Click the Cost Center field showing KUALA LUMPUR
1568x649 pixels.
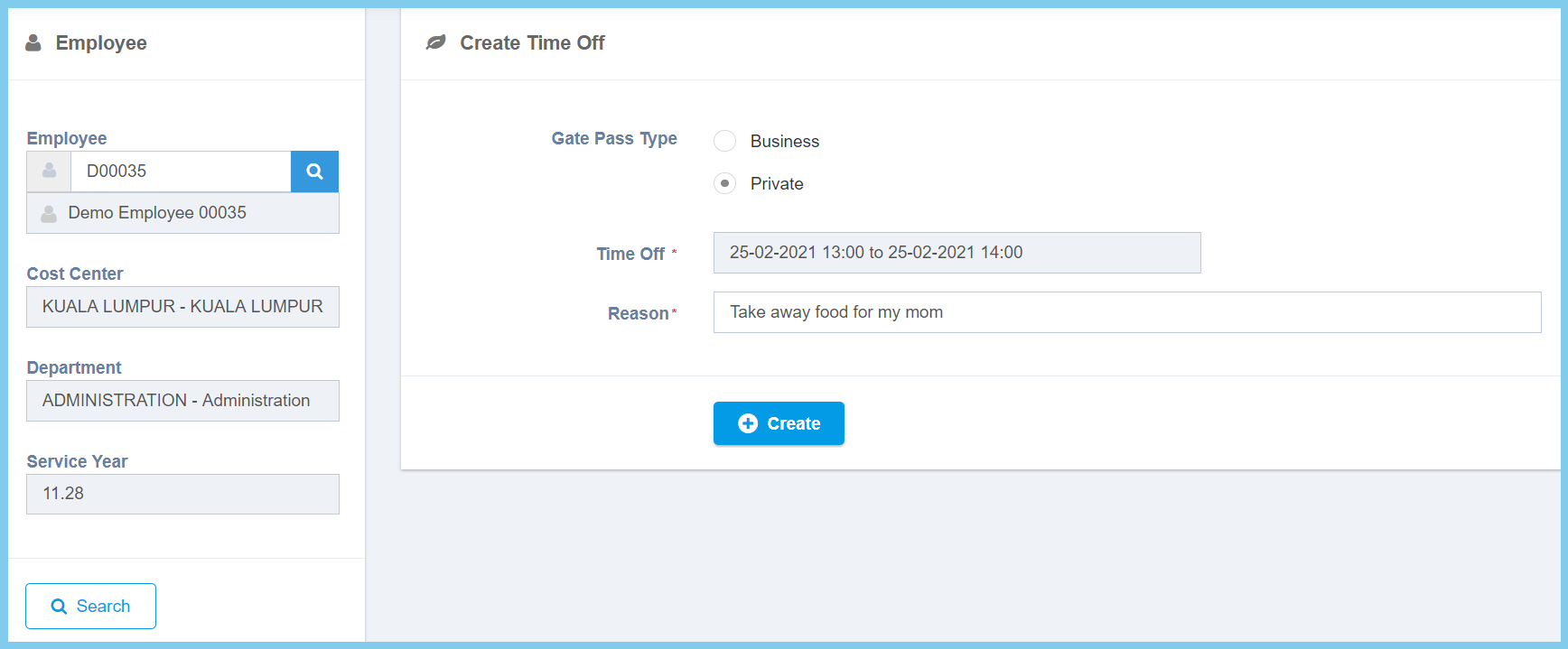click(x=182, y=307)
